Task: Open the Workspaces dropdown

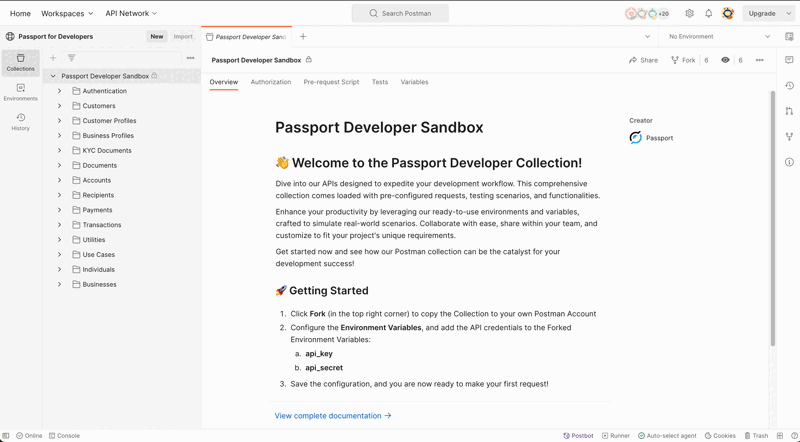Action: pos(67,13)
